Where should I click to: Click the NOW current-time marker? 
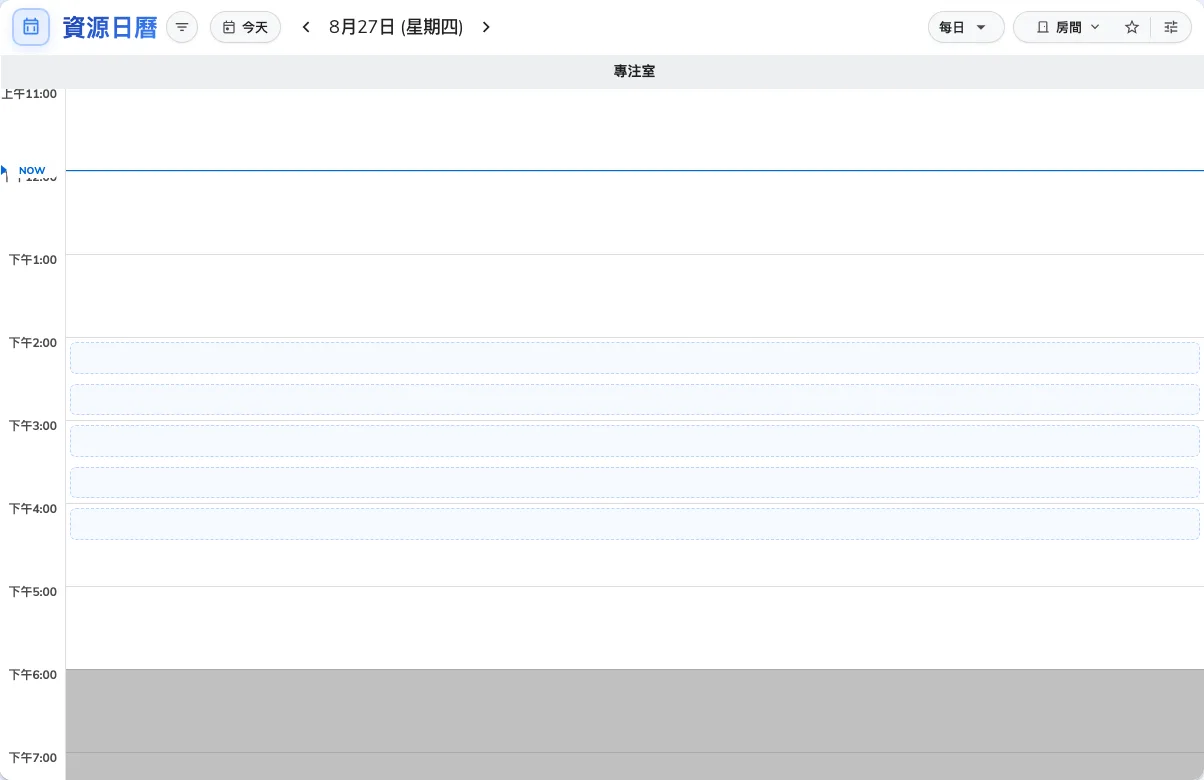click(32, 171)
